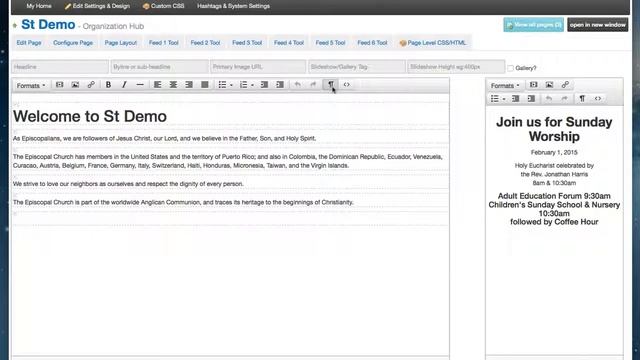640x360 pixels.
Task: Align text left in main editor
Action: [x=157, y=85]
